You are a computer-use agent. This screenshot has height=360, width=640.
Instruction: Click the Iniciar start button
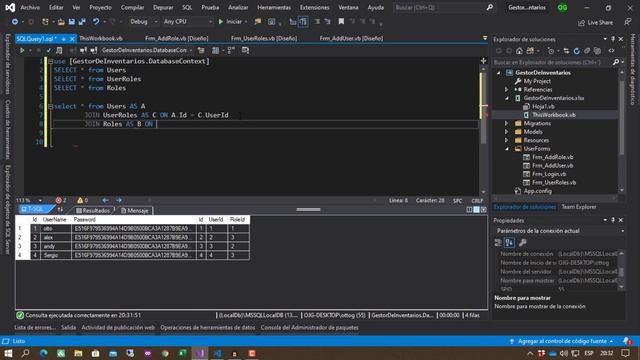point(231,22)
